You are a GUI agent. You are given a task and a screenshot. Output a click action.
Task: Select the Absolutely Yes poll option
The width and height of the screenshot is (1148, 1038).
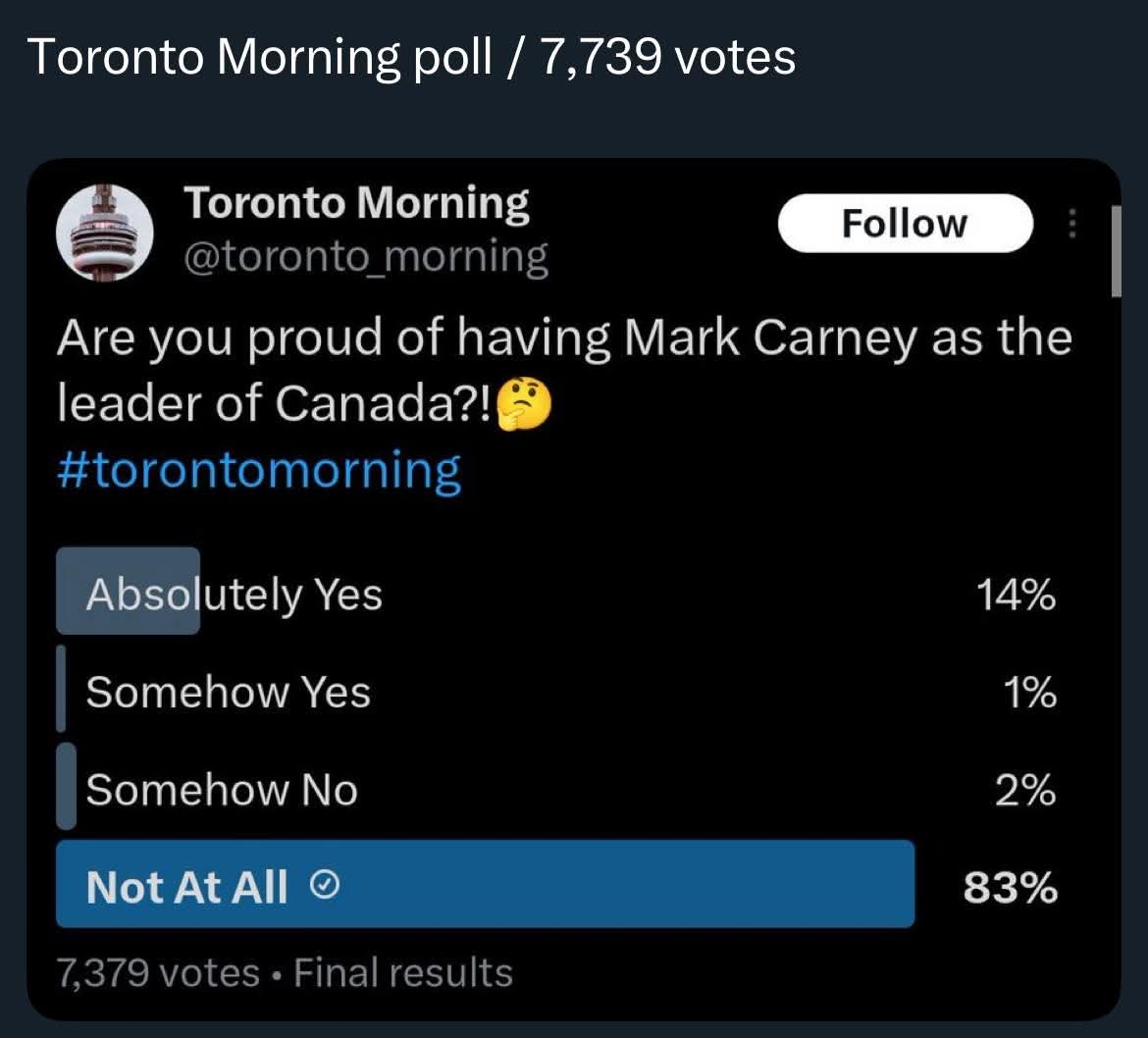point(235,594)
